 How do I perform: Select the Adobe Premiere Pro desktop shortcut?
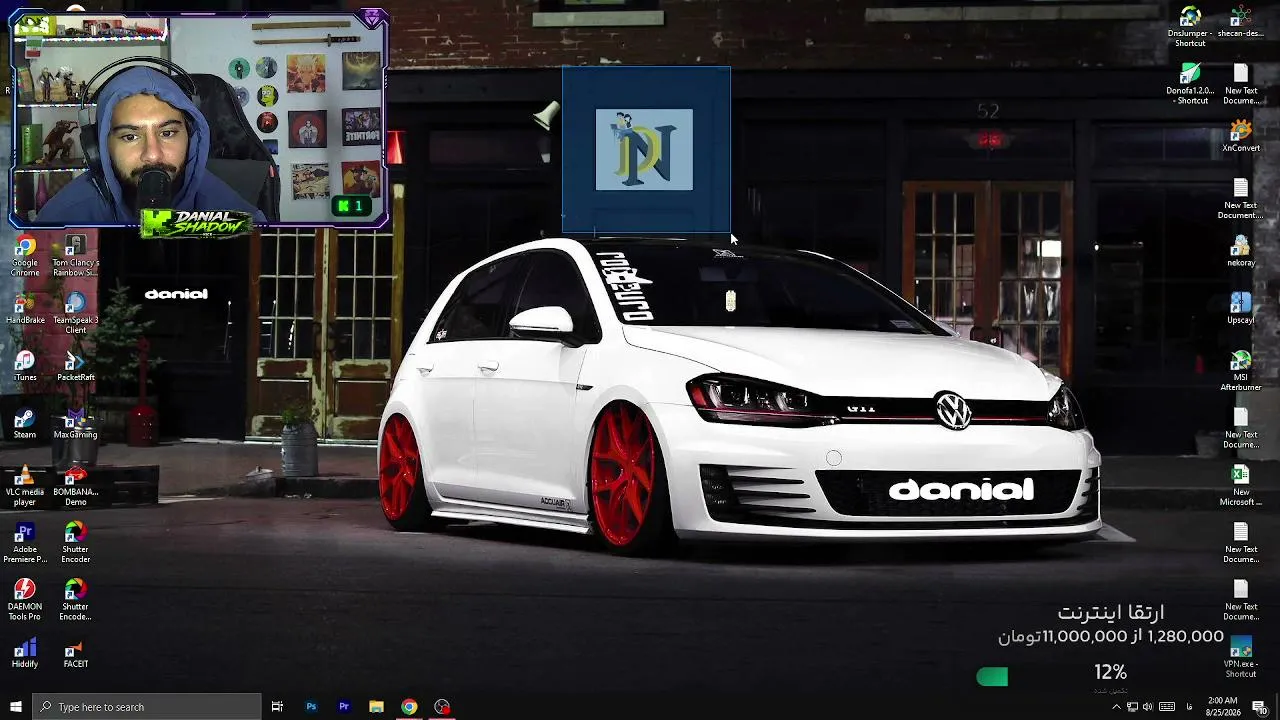[x=25, y=542]
